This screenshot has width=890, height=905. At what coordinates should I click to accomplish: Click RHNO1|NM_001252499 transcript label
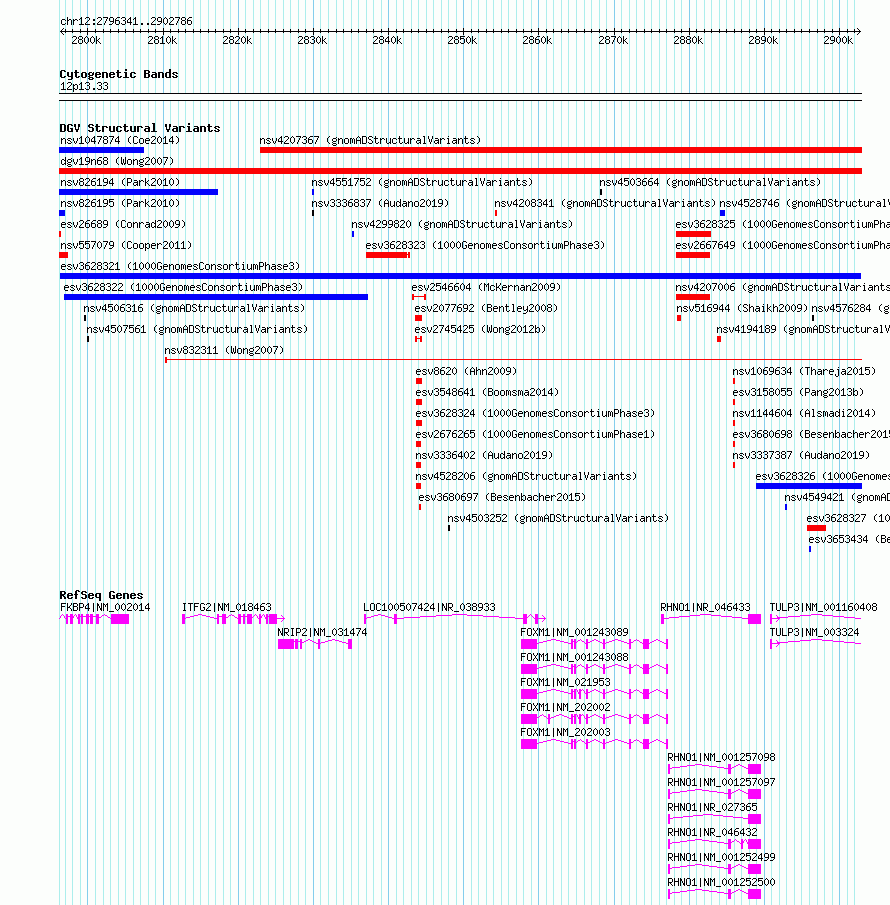pyautogui.click(x=721, y=857)
